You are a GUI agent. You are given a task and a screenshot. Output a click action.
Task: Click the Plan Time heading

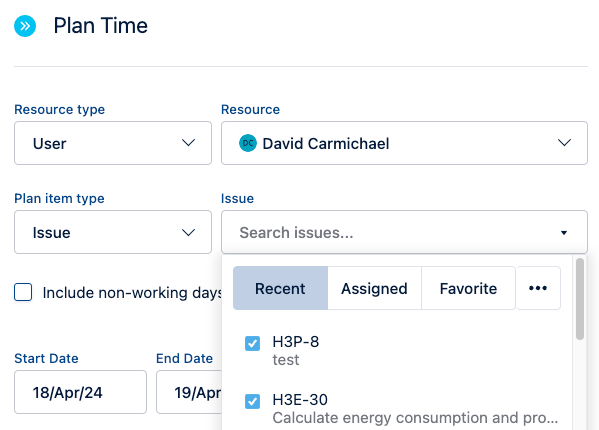pos(100,26)
